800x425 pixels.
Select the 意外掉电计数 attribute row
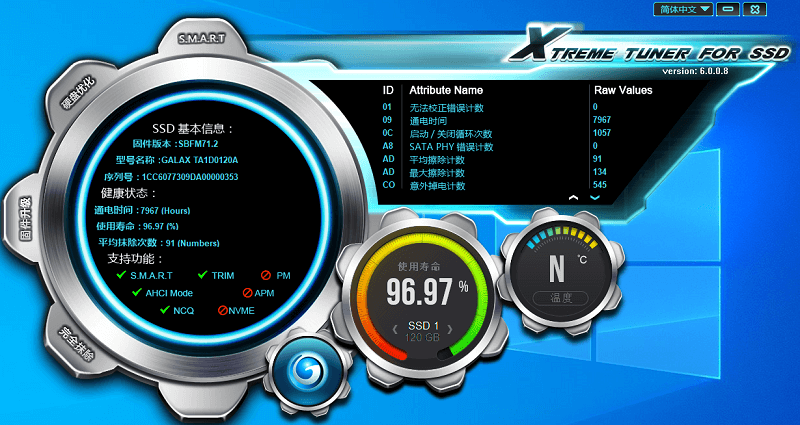pos(497,186)
